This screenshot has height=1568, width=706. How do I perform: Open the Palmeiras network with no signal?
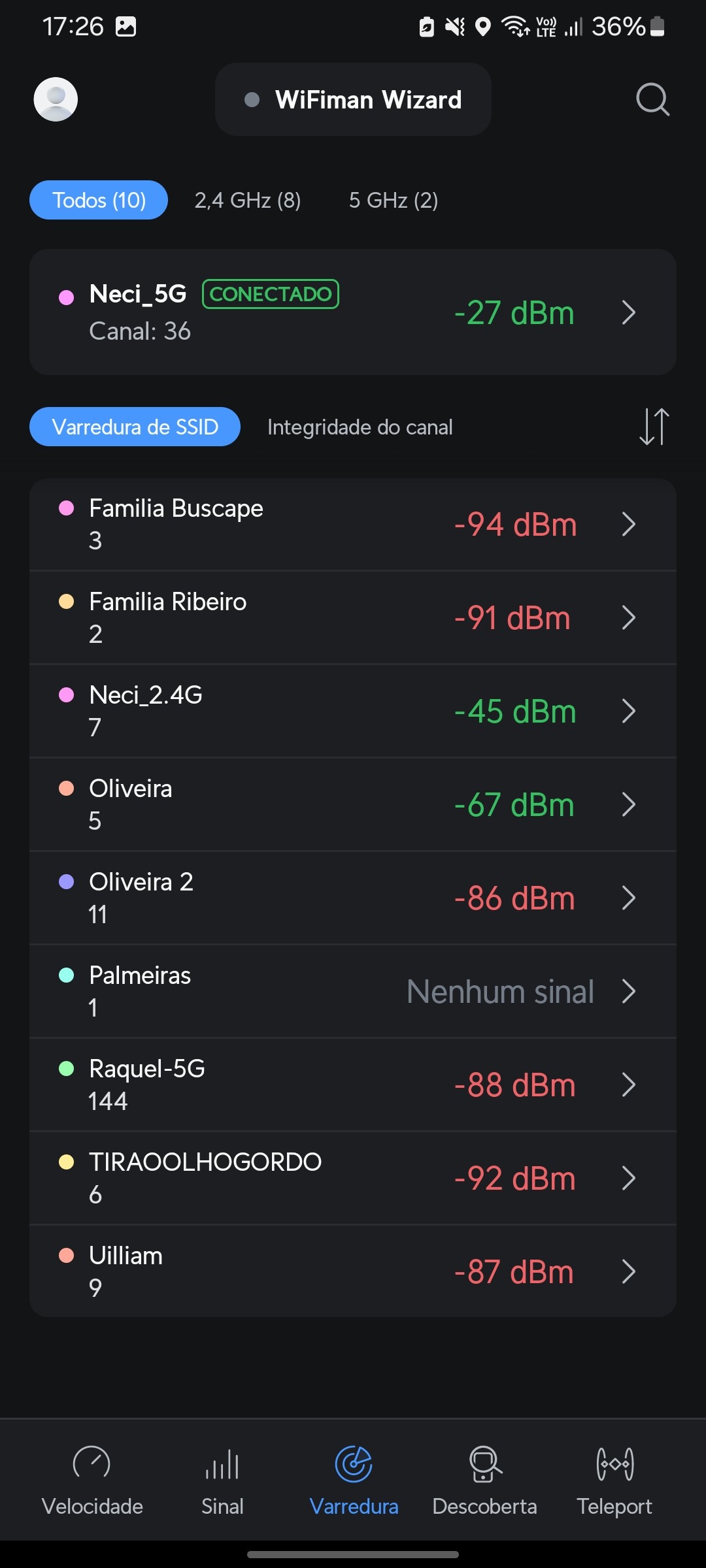(327, 991)
